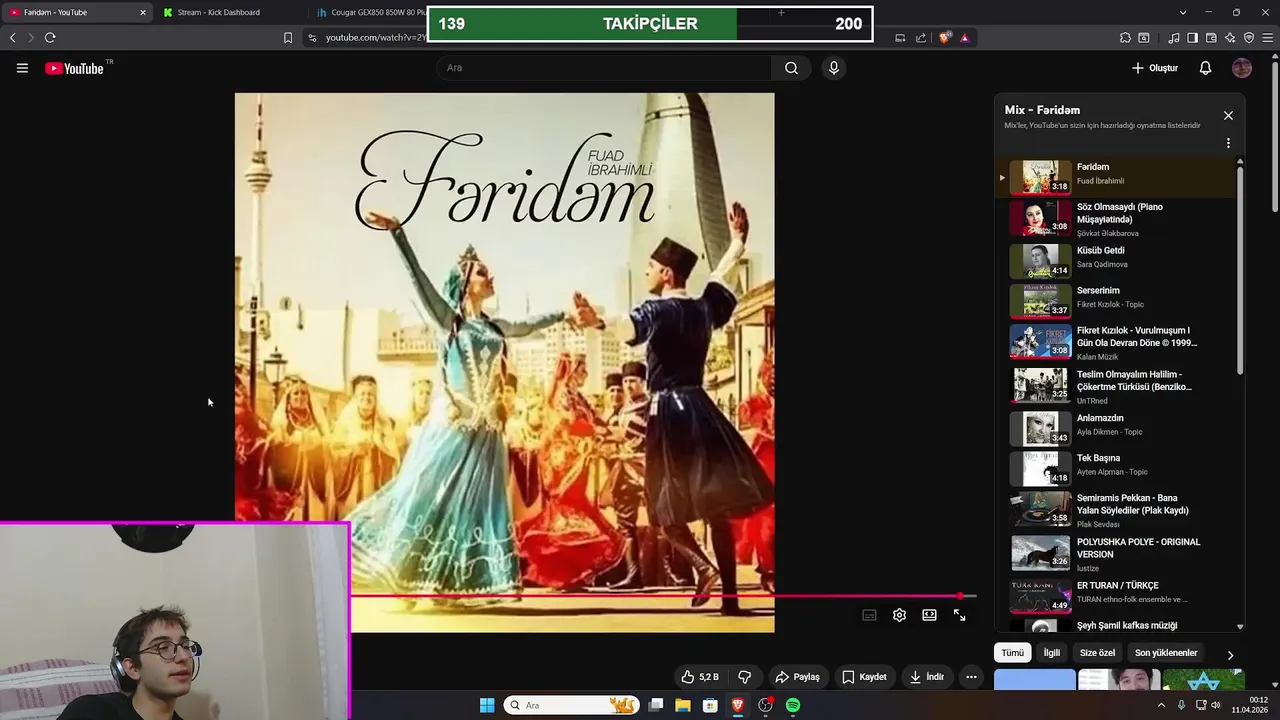
Task: Open Brave Rewards triangle icon
Action: [964, 38]
